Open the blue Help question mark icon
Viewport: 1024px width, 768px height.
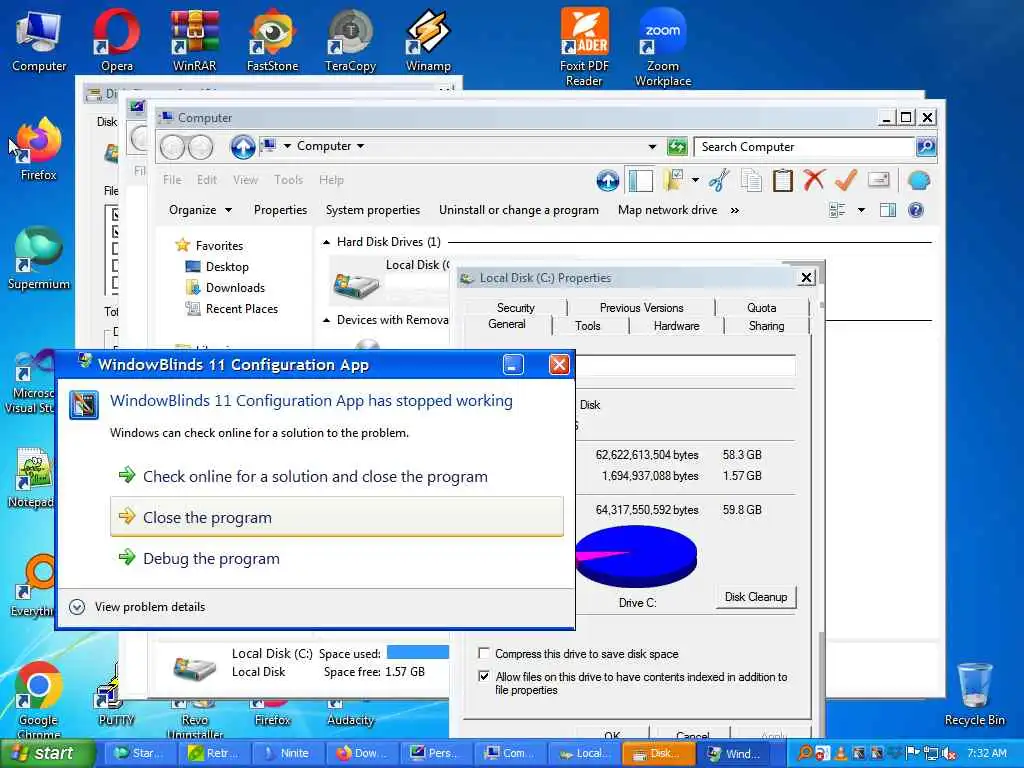[916, 210]
